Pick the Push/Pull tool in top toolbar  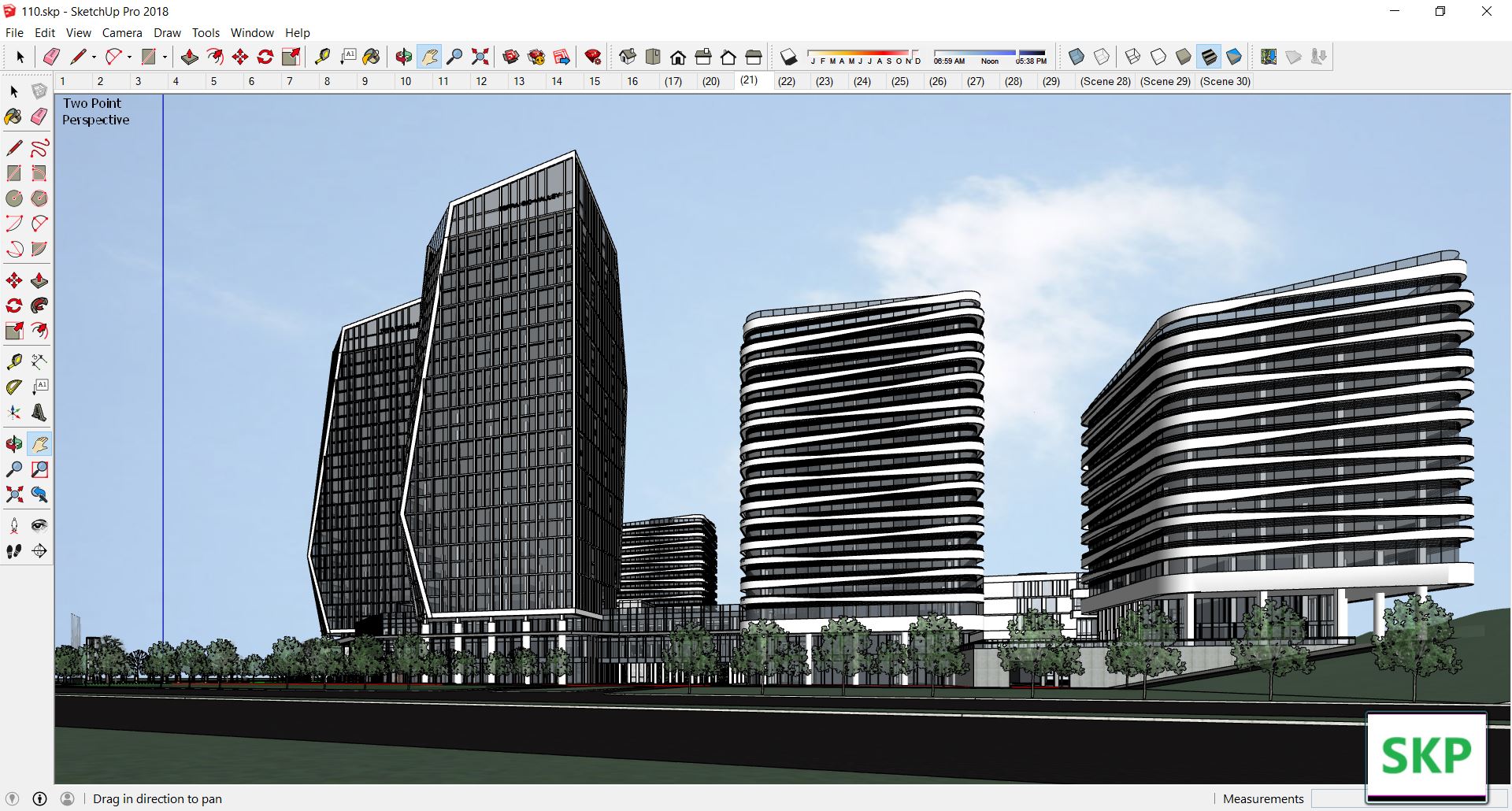[190, 57]
